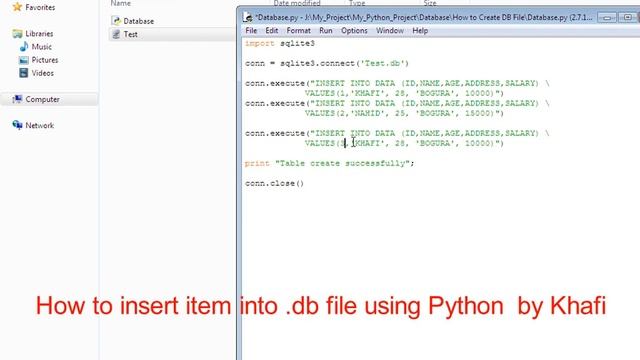This screenshot has width=640, height=360.
Task: Select Computer in the navigation pane
Action: pyautogui.click(x=42, y=99)
